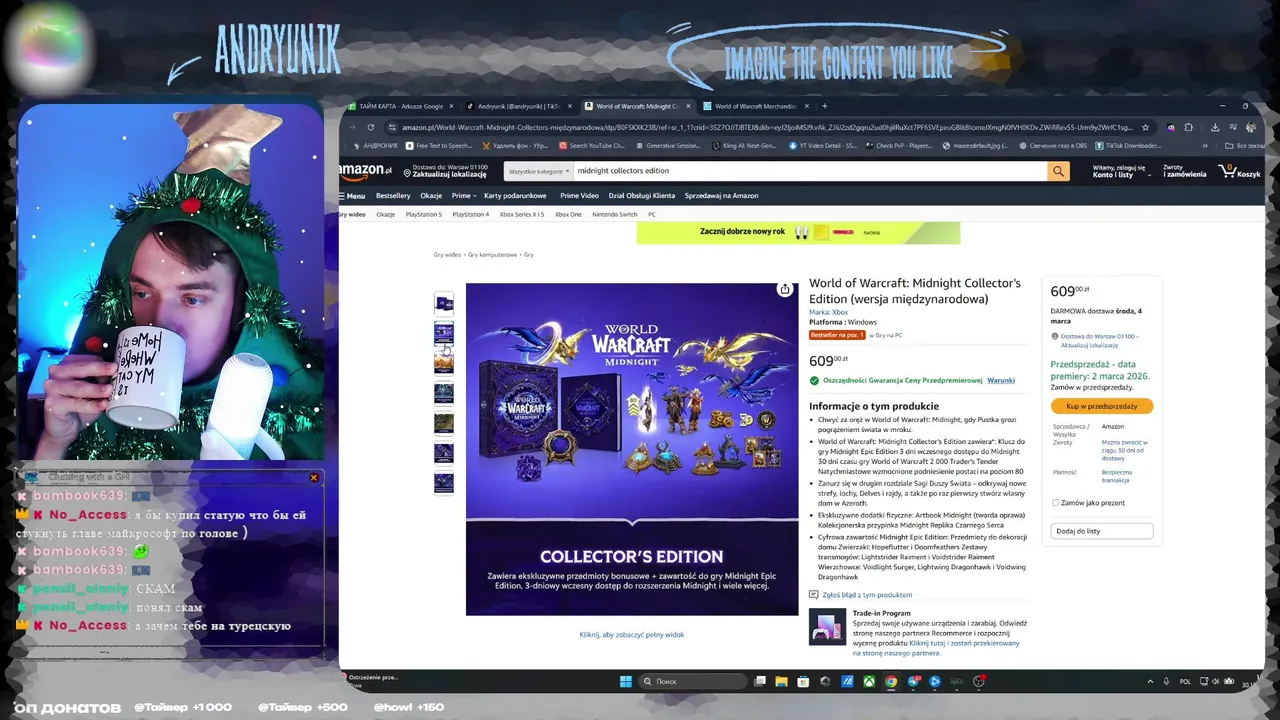Go to the Amazon.pl home logo
Image resolution: width=1280 pixels, height=720 pixels.
pyautogui.click(x=366, y=171)
